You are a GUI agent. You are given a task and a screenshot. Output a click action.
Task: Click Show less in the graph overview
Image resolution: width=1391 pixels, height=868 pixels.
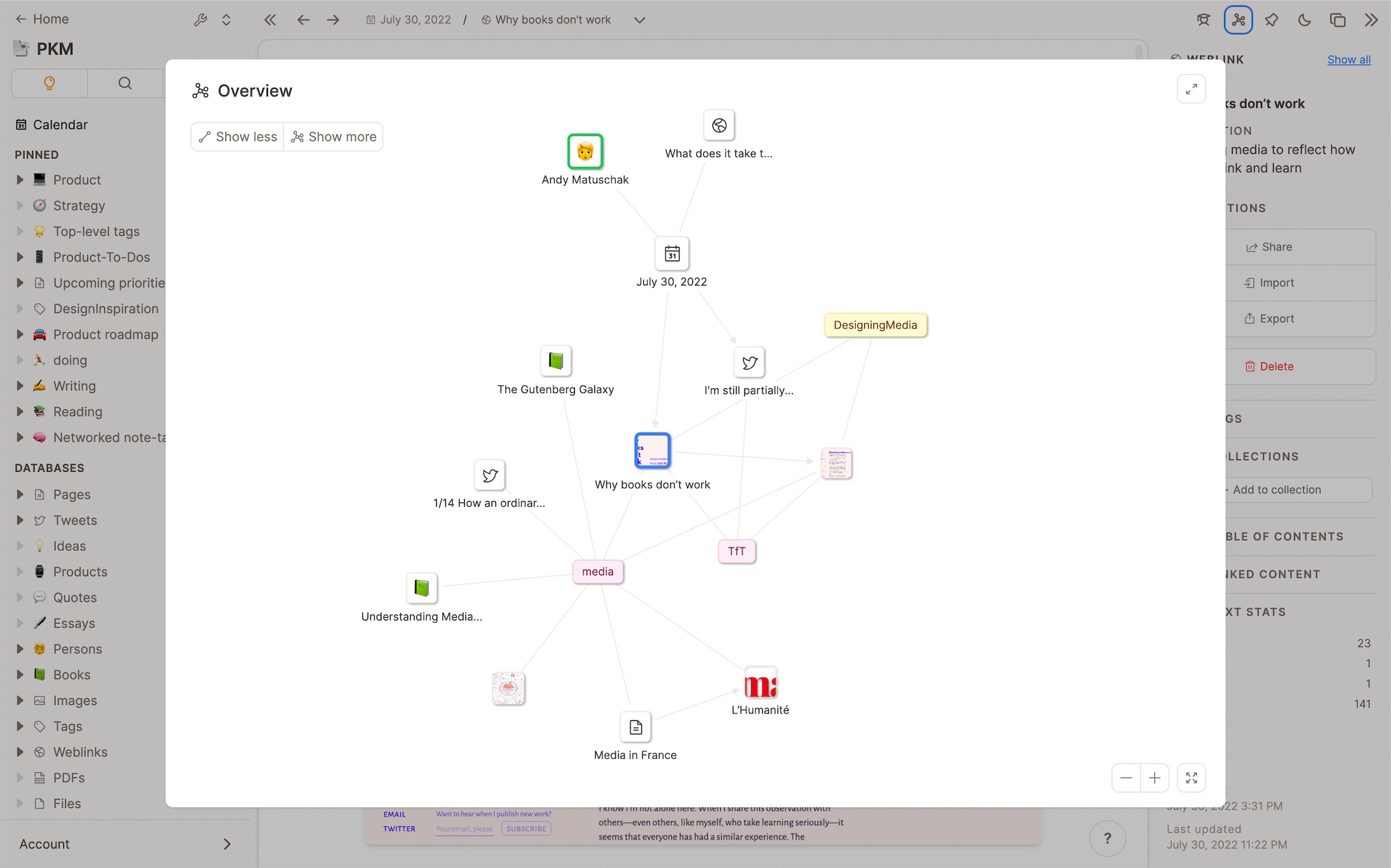coord(238,137)
